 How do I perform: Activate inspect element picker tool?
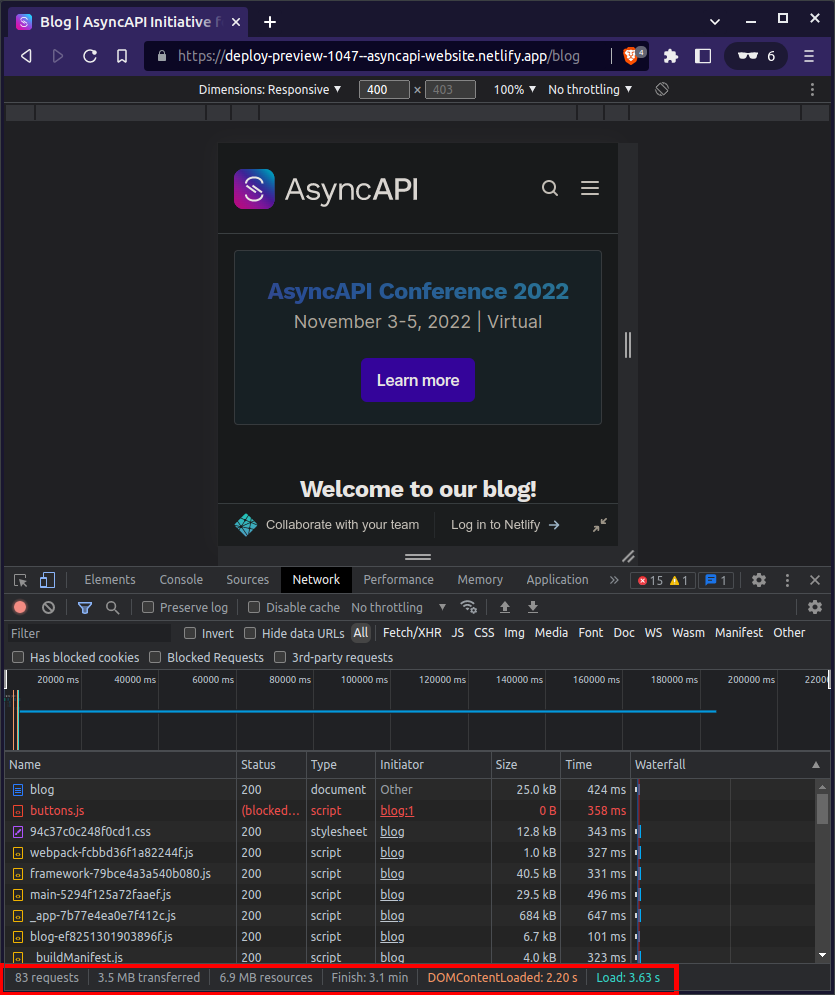coord(20,580)
